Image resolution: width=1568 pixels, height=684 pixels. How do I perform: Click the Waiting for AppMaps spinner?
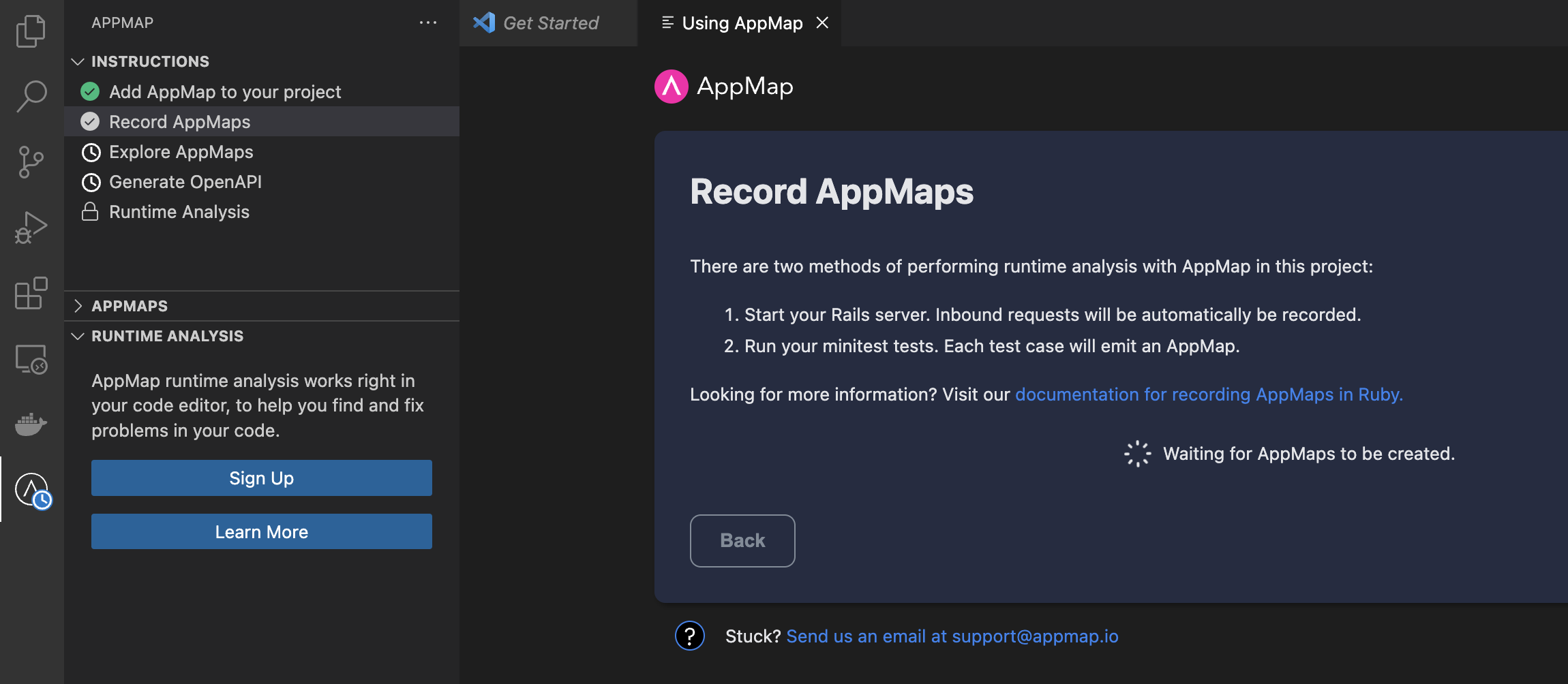(1135, 452)
